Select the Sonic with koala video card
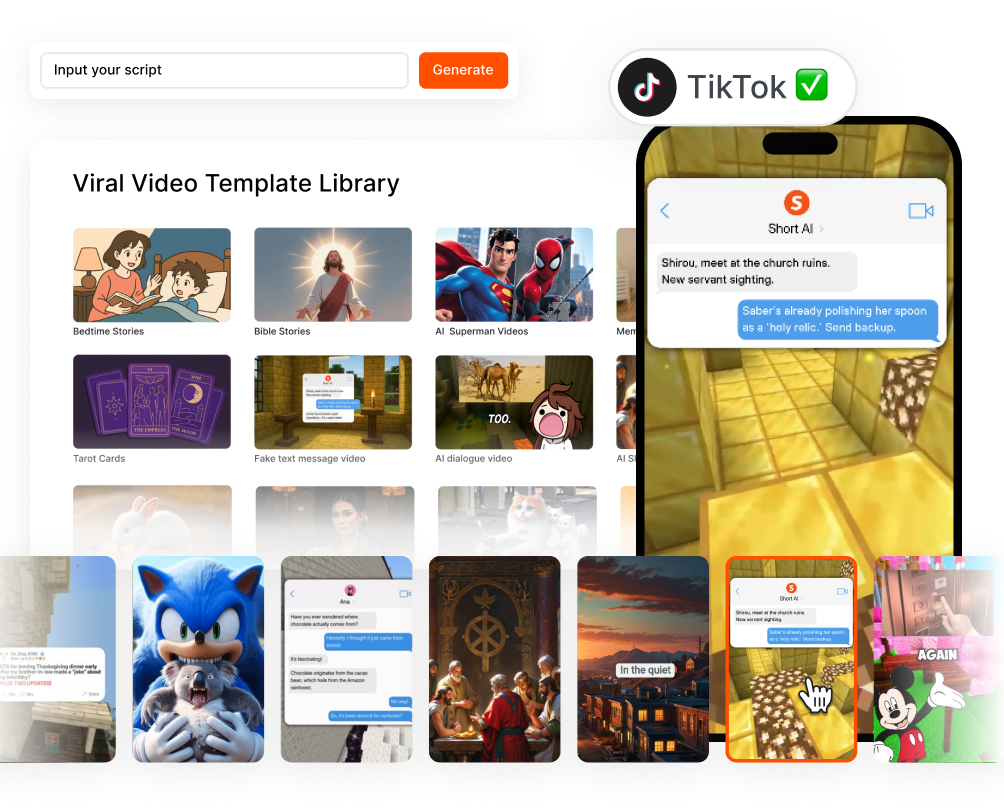The image size is (1004, 812). pos(198,659)
